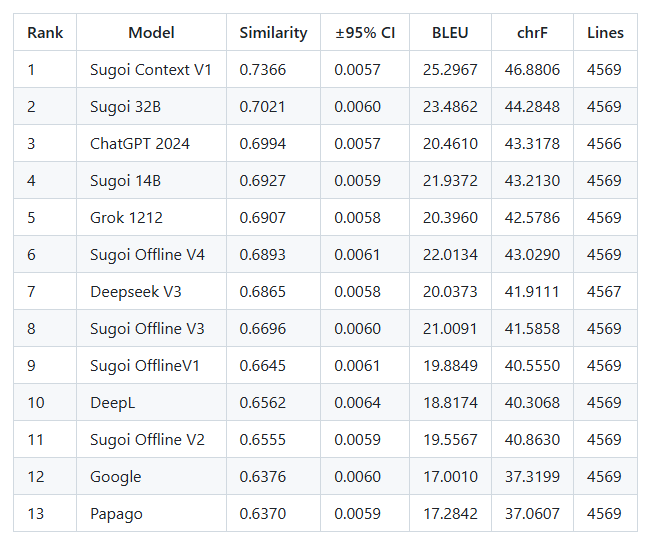Select chrF value 37.0607
651x542 pixels.
click(532, 514)
